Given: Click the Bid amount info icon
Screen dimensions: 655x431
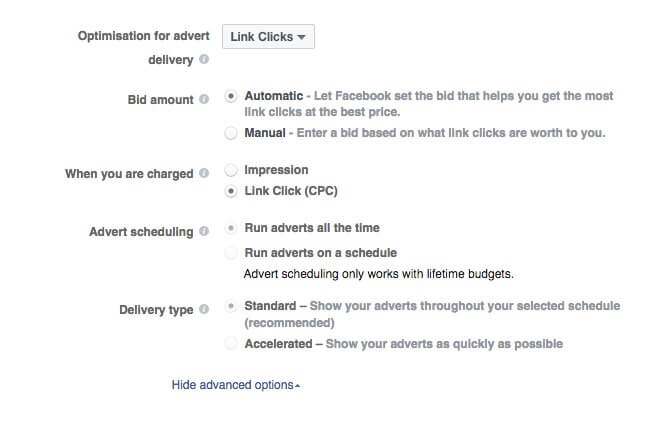Looking at the screenshot, I should click(204, 99).
